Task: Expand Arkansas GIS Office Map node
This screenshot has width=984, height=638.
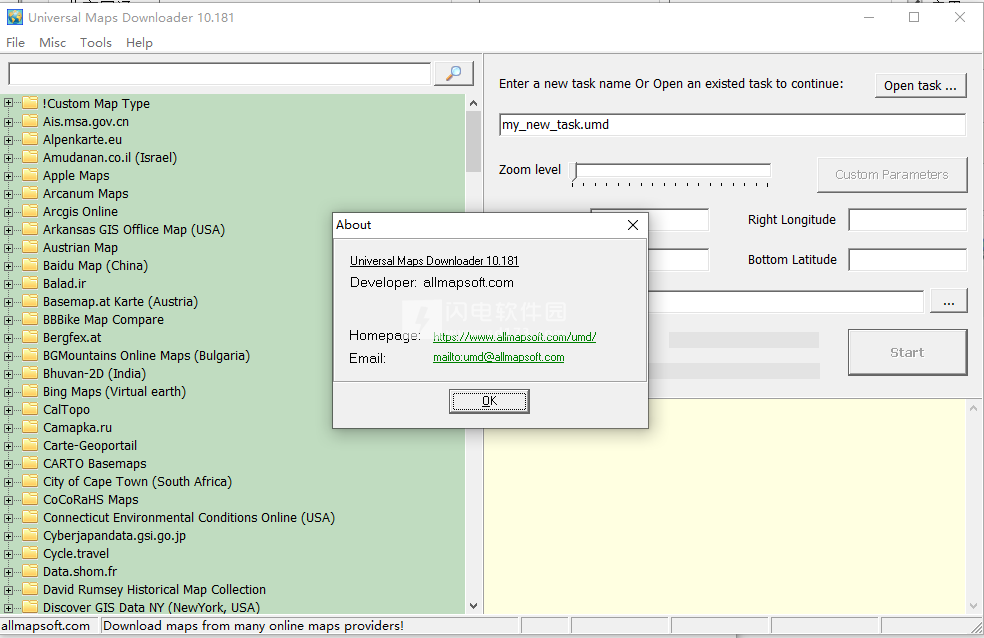Action: point(8,230)
